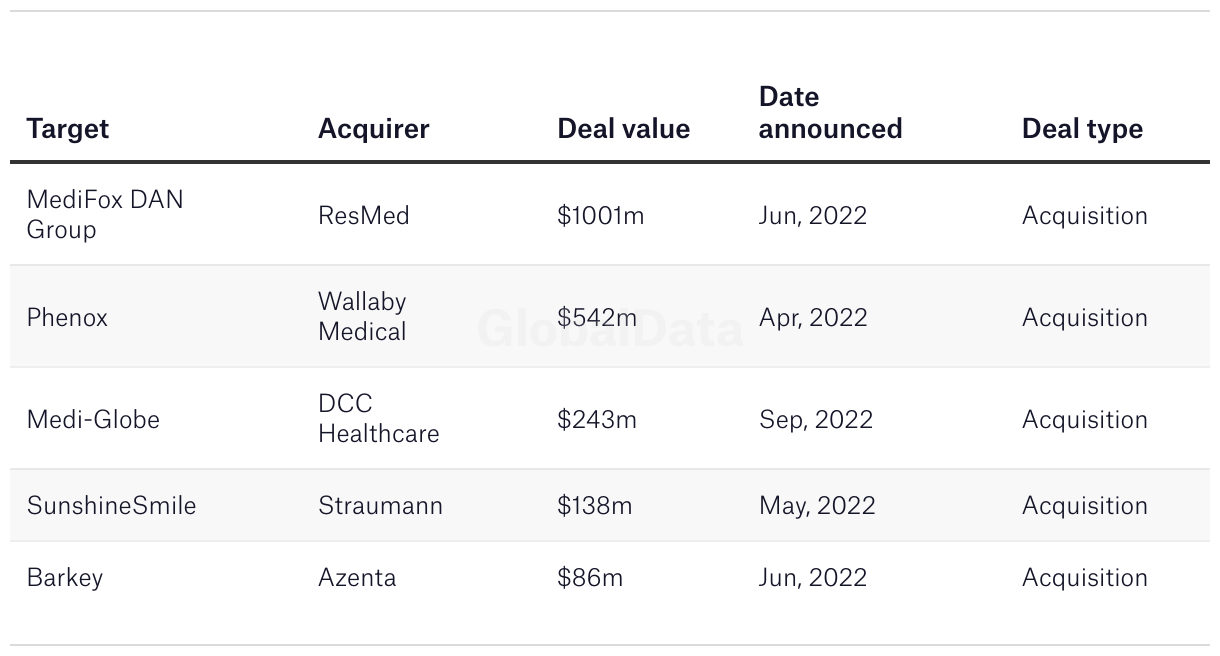1220x656 pixels.
Task: Select the Medi-Globe target cell
Action: click(x=93, y=419)
